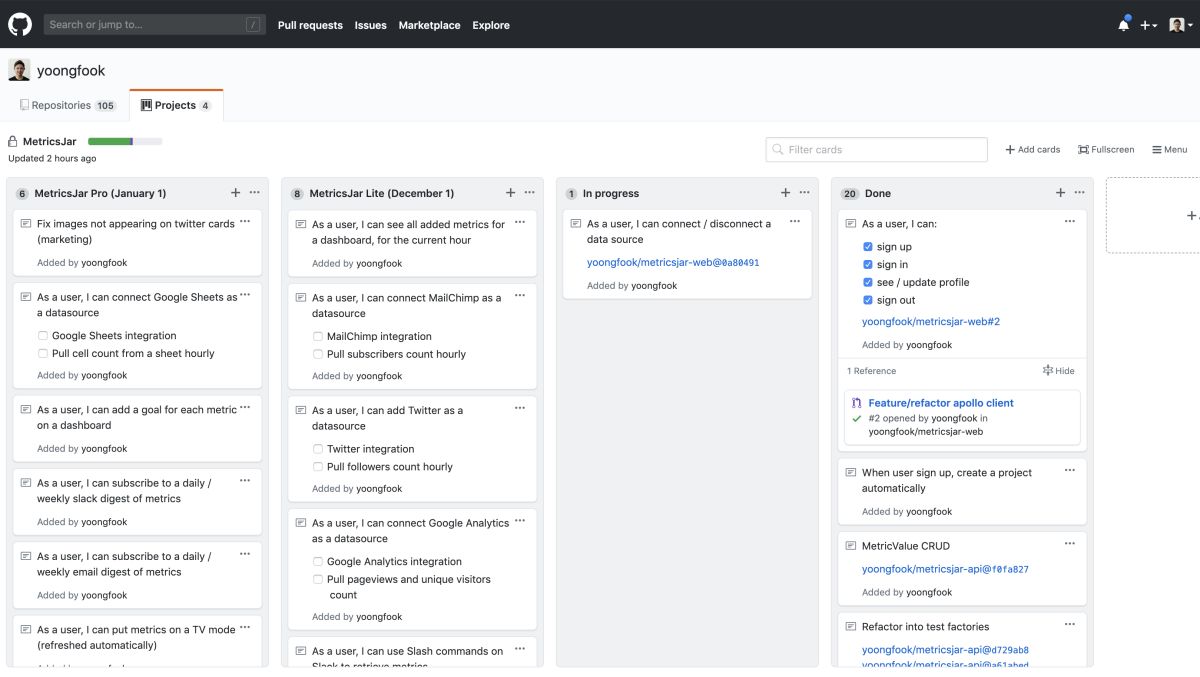
Task: Click note icon on 'add Twitter as a datasource' card
Action: [301, 410]
